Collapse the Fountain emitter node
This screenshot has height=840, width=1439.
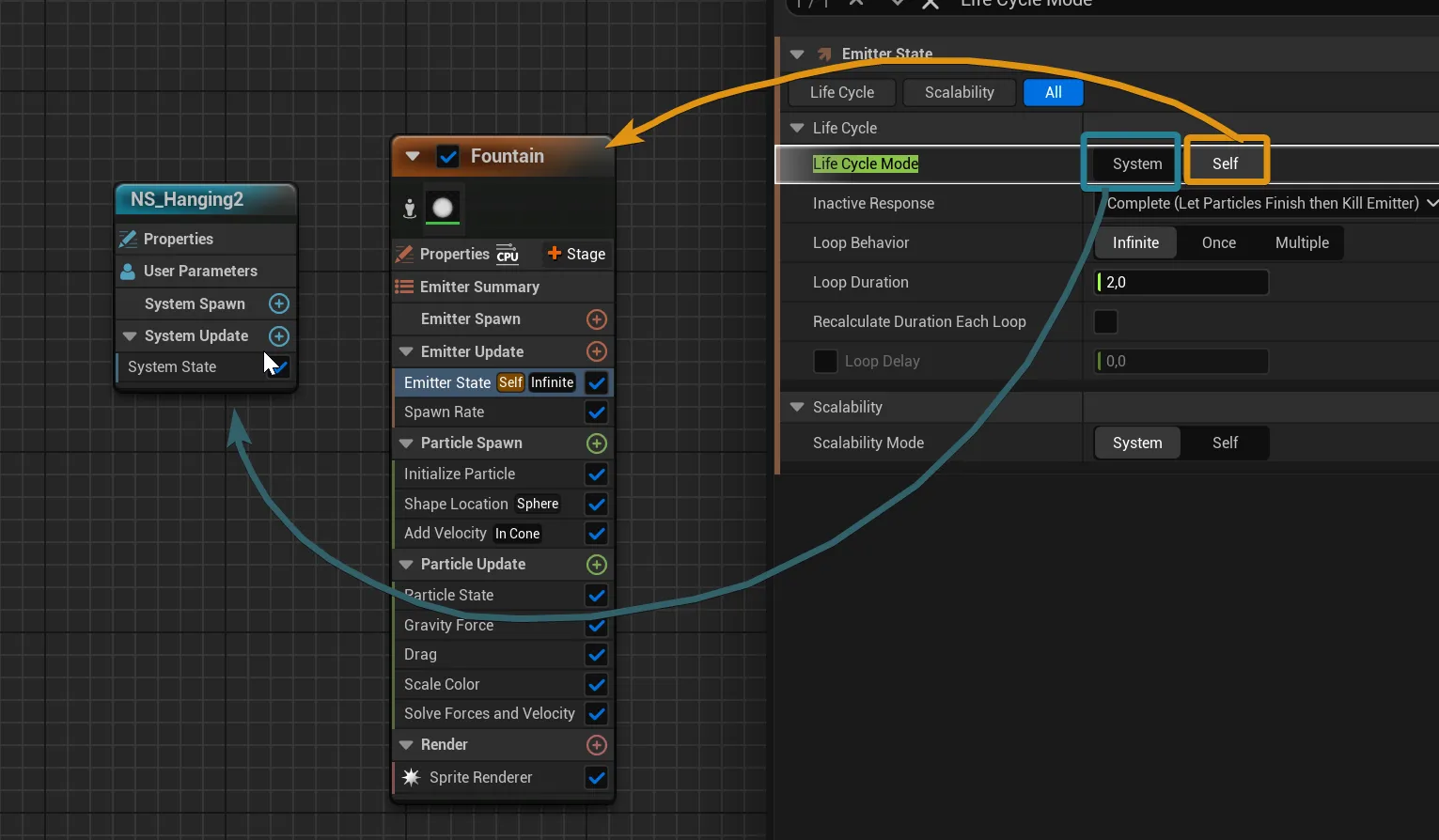tap(413, 157)
